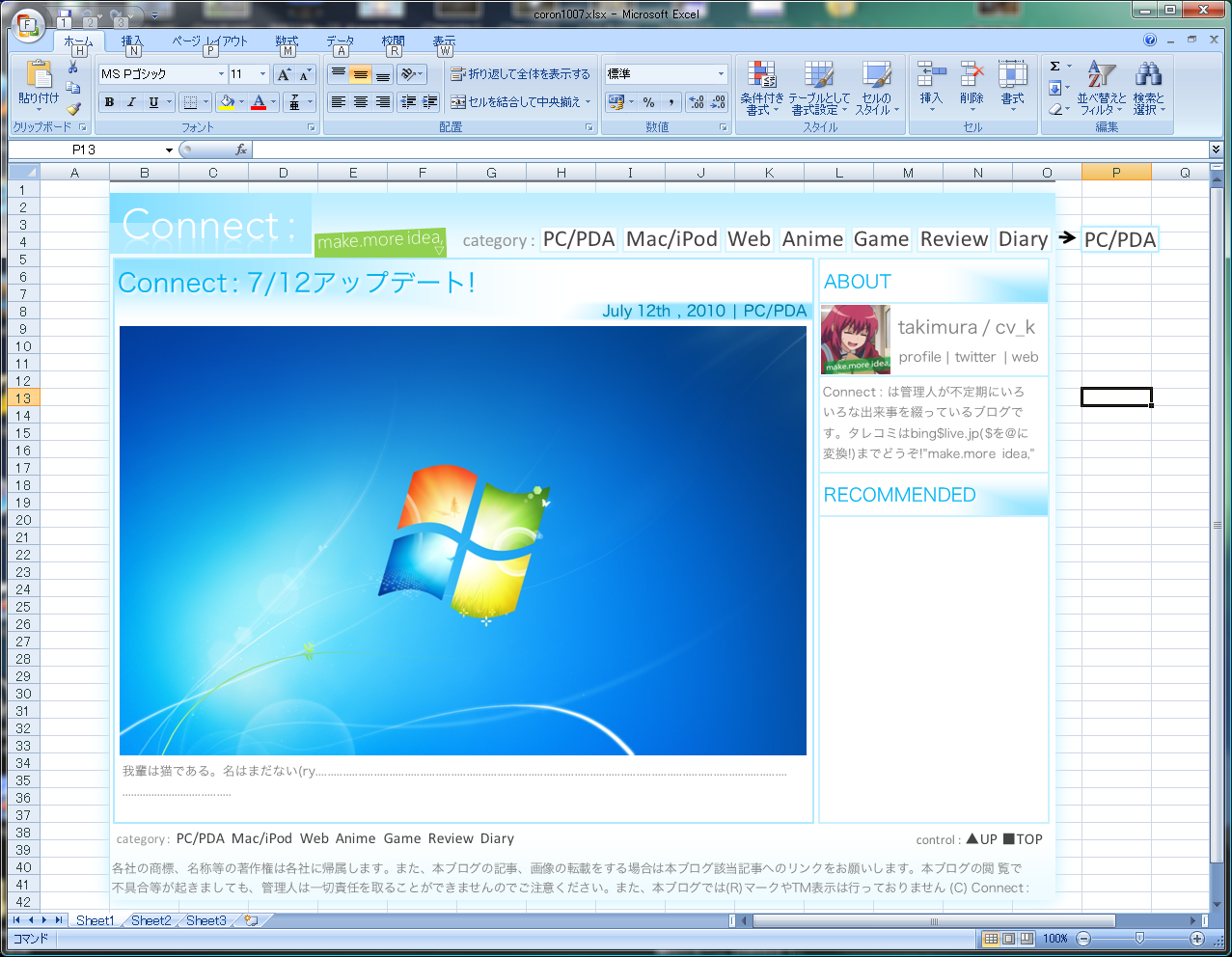1232x957 pixels.
Task: Switch to the Sheet3 worksheet tab
Action: (x=205, y=920)
